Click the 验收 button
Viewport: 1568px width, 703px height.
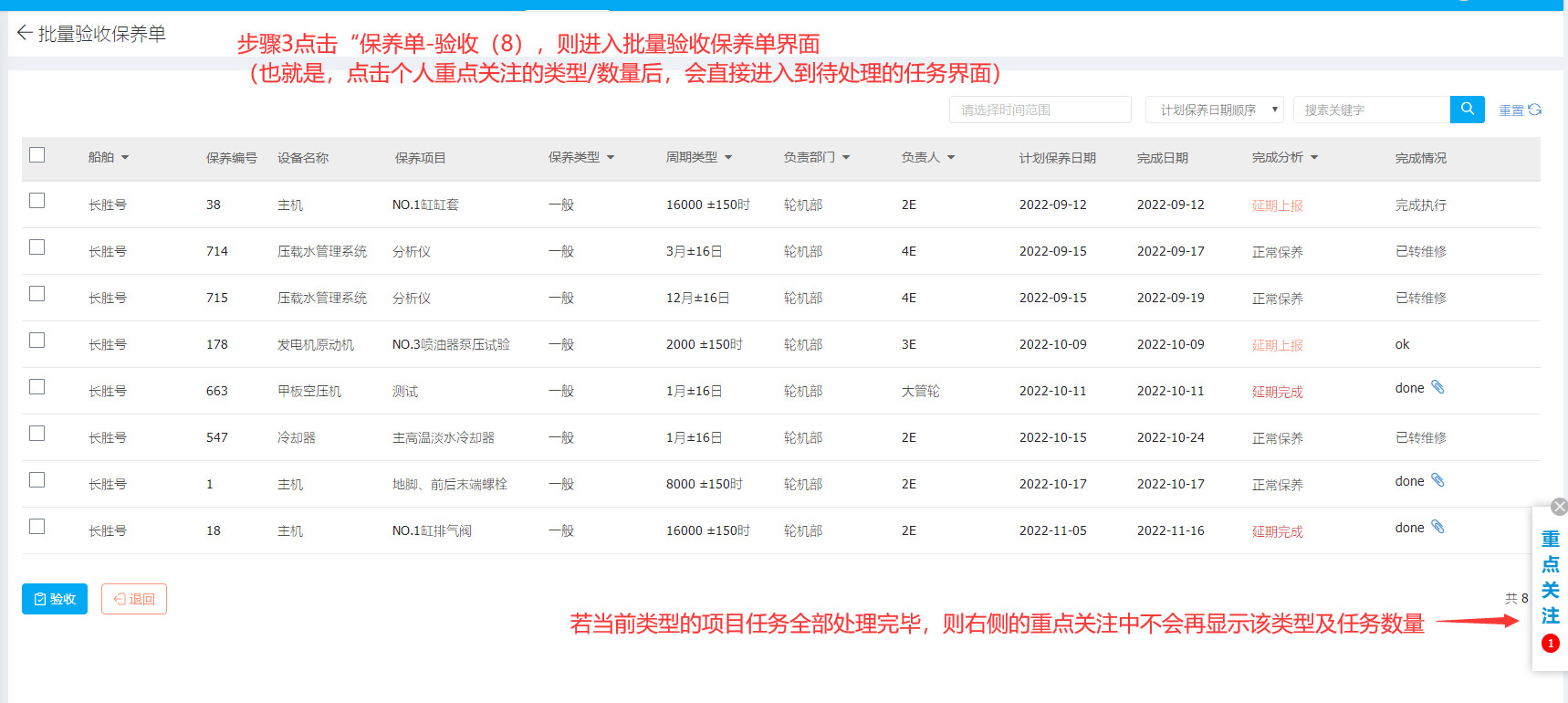point(55,599)
